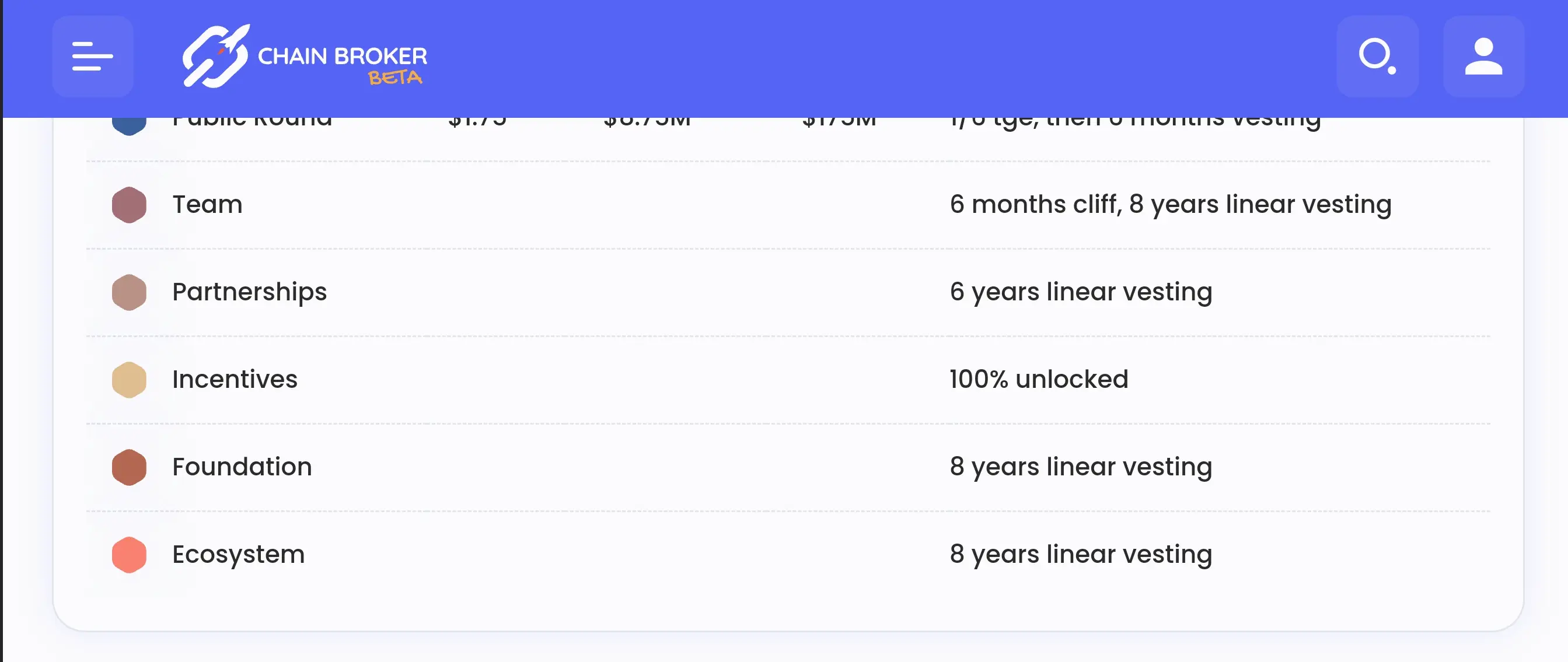Click the CHAIN BROKER brand text

342,56
